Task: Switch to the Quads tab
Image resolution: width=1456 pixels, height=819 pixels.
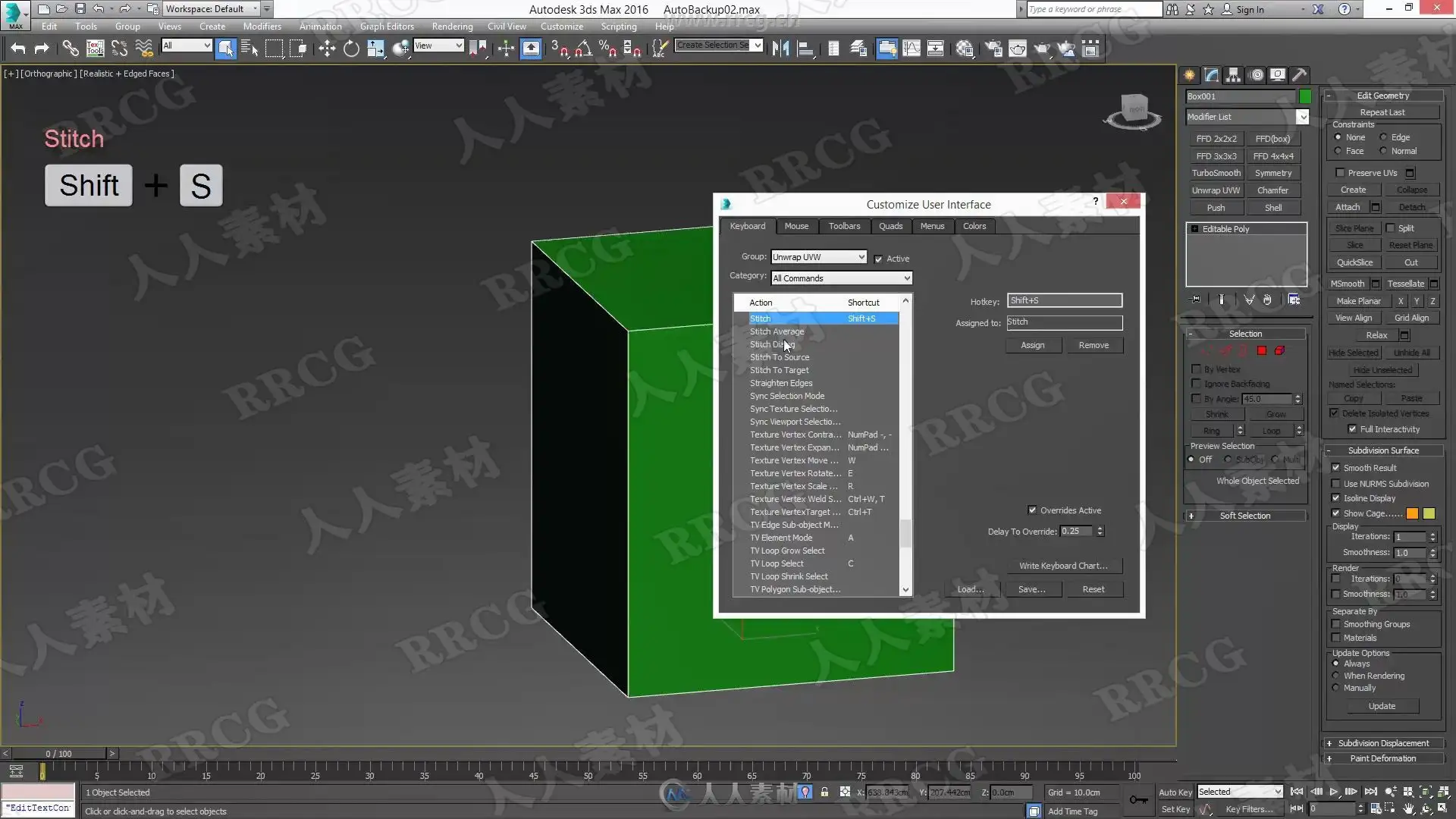Action: [890, 226]
